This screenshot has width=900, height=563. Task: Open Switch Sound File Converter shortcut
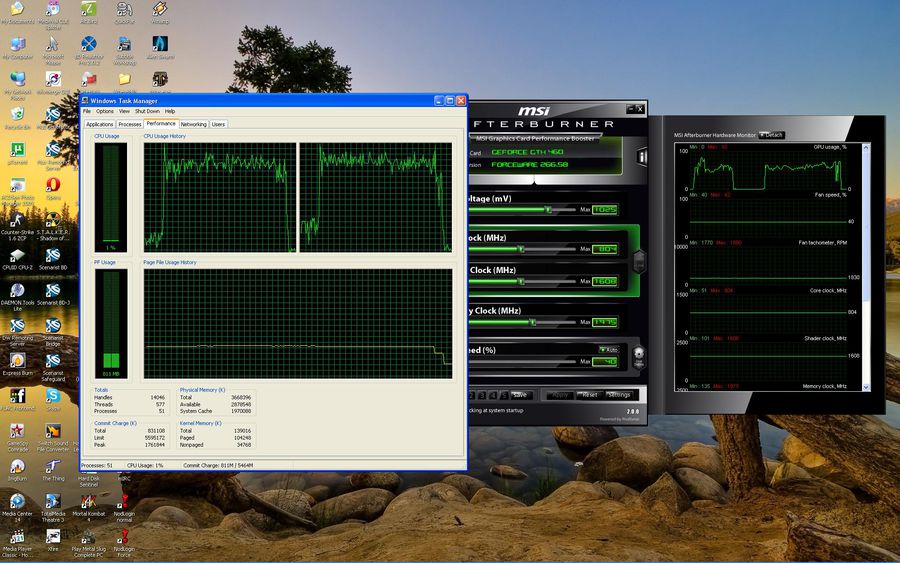pos(53,437)
